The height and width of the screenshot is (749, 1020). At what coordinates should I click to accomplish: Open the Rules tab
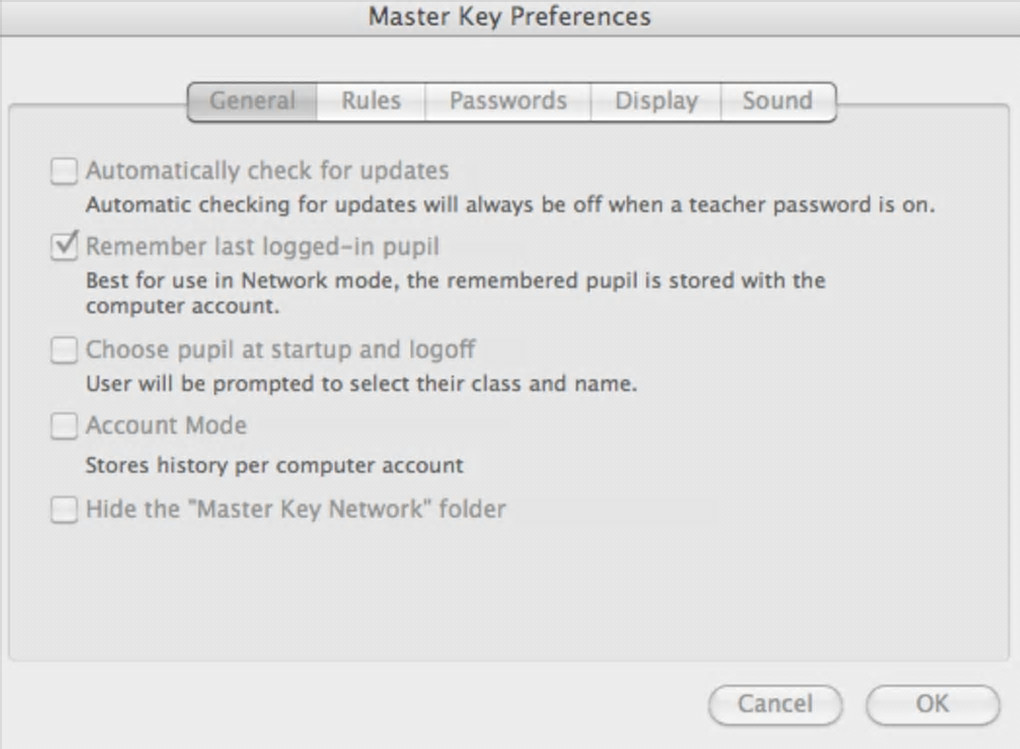click(x=371, y=101)
